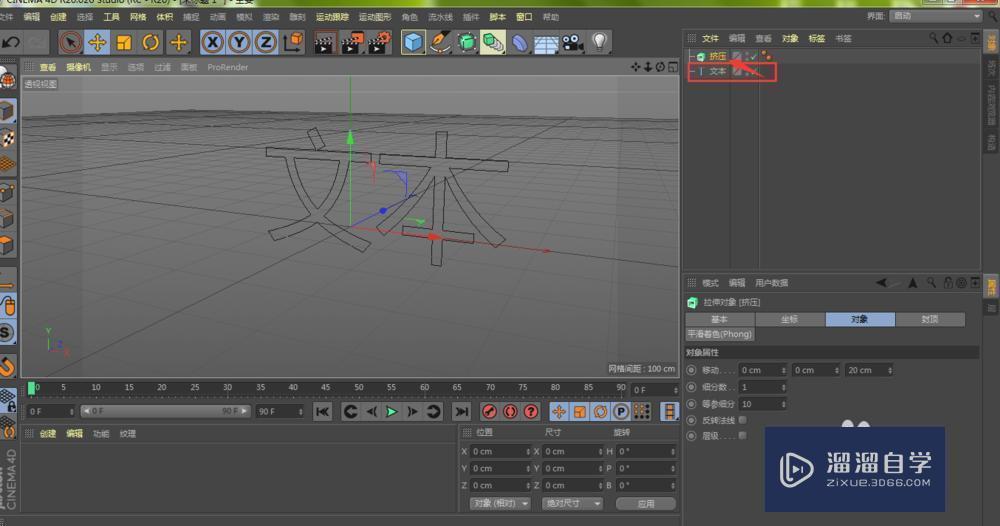Open the 对象 (相对) coordinate dropdown
This screenshot has width=1000, height=526.
pyautogui.click(x=500, y=503)
